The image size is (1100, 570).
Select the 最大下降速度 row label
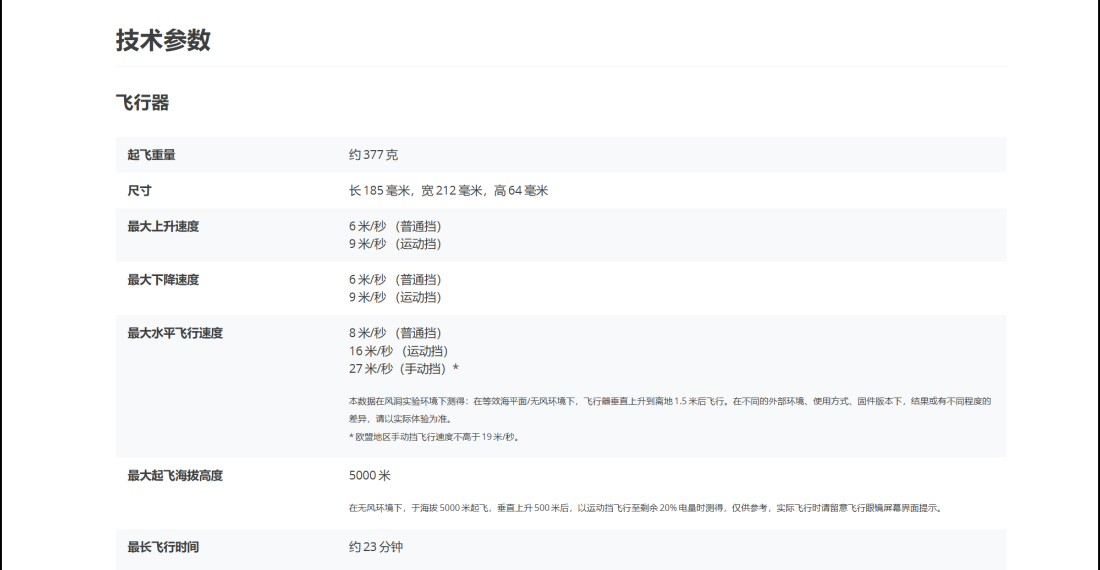(x=163, y=280)
